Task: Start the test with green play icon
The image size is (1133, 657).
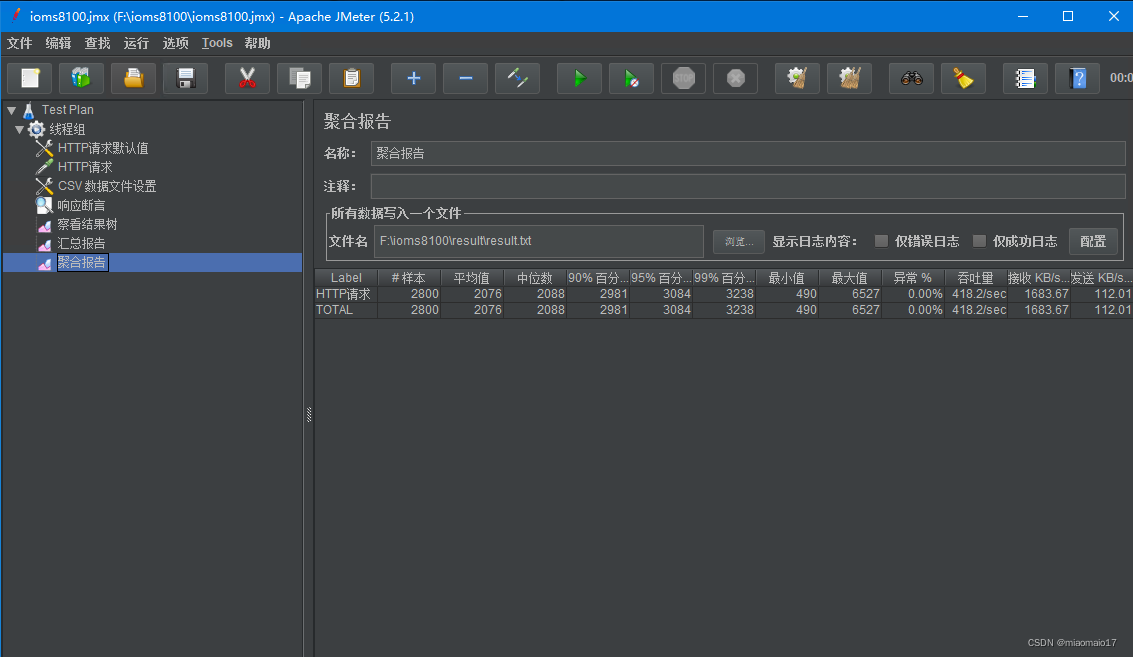Action: 580,78
